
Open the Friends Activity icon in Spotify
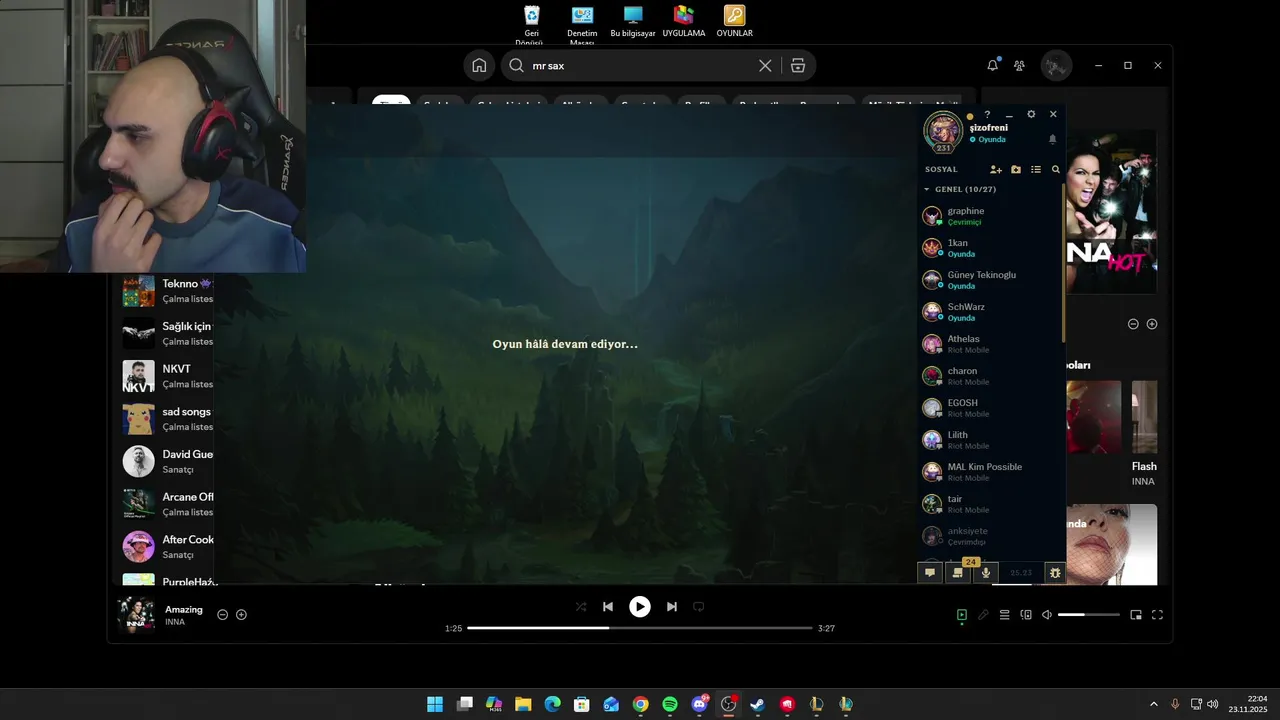(x=1019, y=65)
